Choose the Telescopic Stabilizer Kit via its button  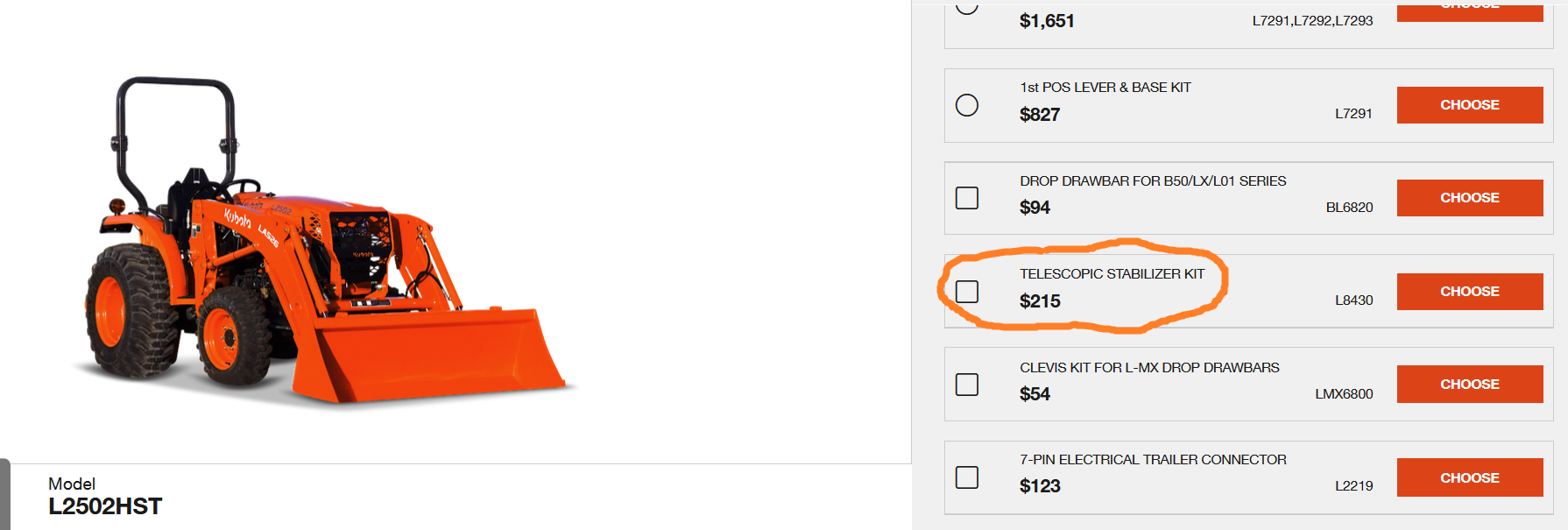click(1469, 292)
